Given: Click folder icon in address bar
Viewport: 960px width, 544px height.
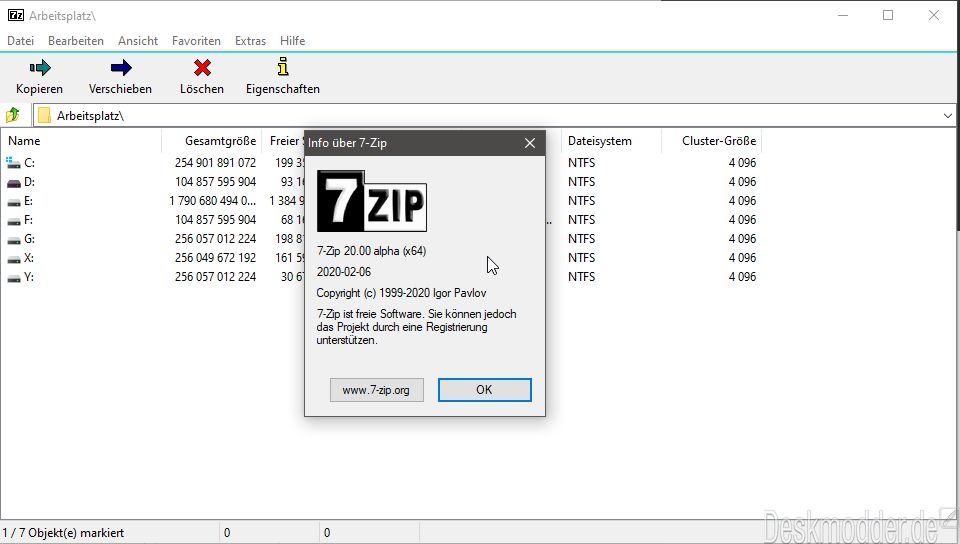Looking at the screenshot, I should [x=44, y=115].
